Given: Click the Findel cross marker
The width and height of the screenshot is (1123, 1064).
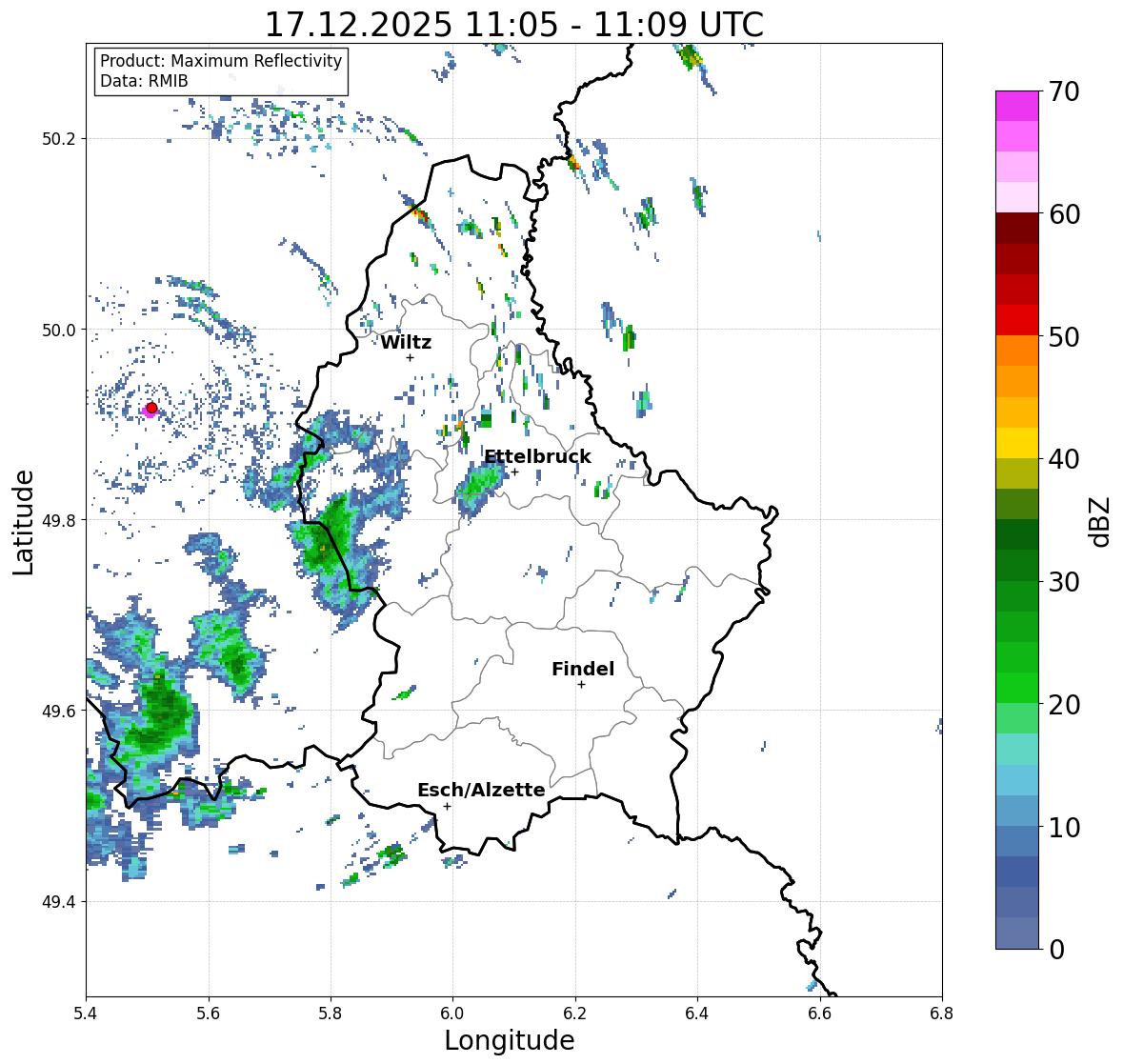Looking at the screenshot, I should [x=581, y=685].
